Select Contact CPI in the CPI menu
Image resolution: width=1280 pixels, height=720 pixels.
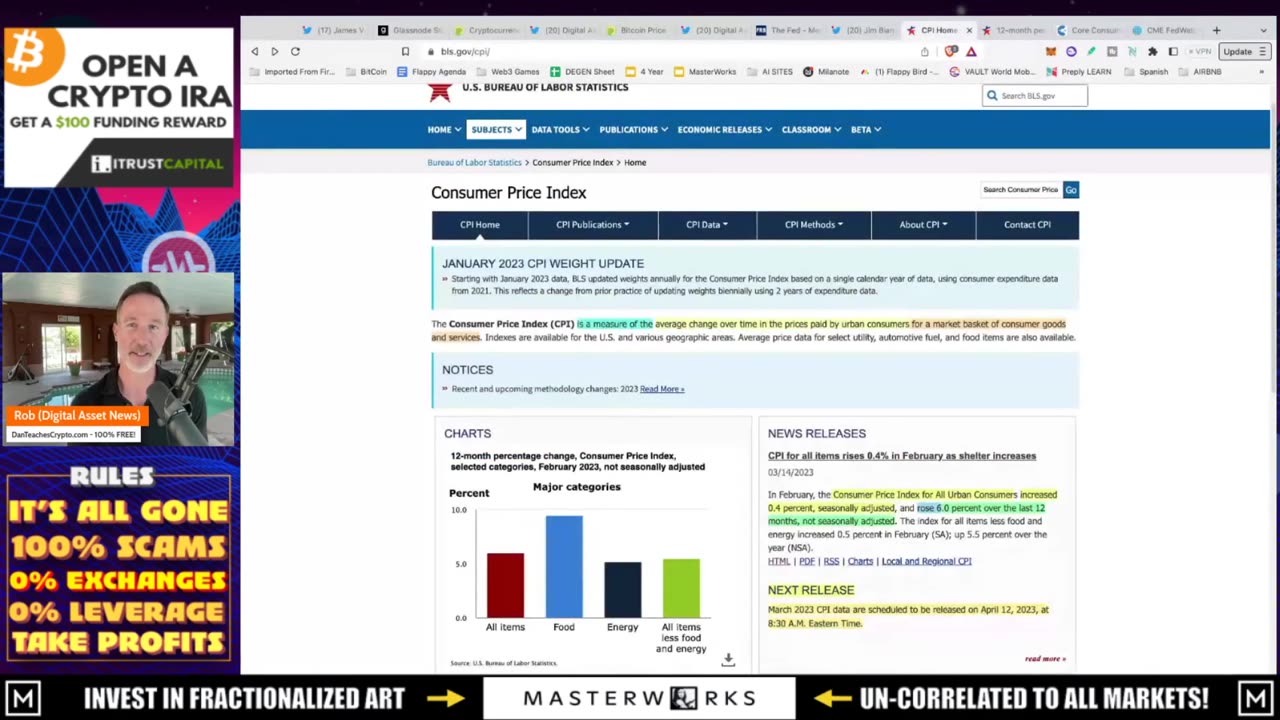[x=1027, y=225]
